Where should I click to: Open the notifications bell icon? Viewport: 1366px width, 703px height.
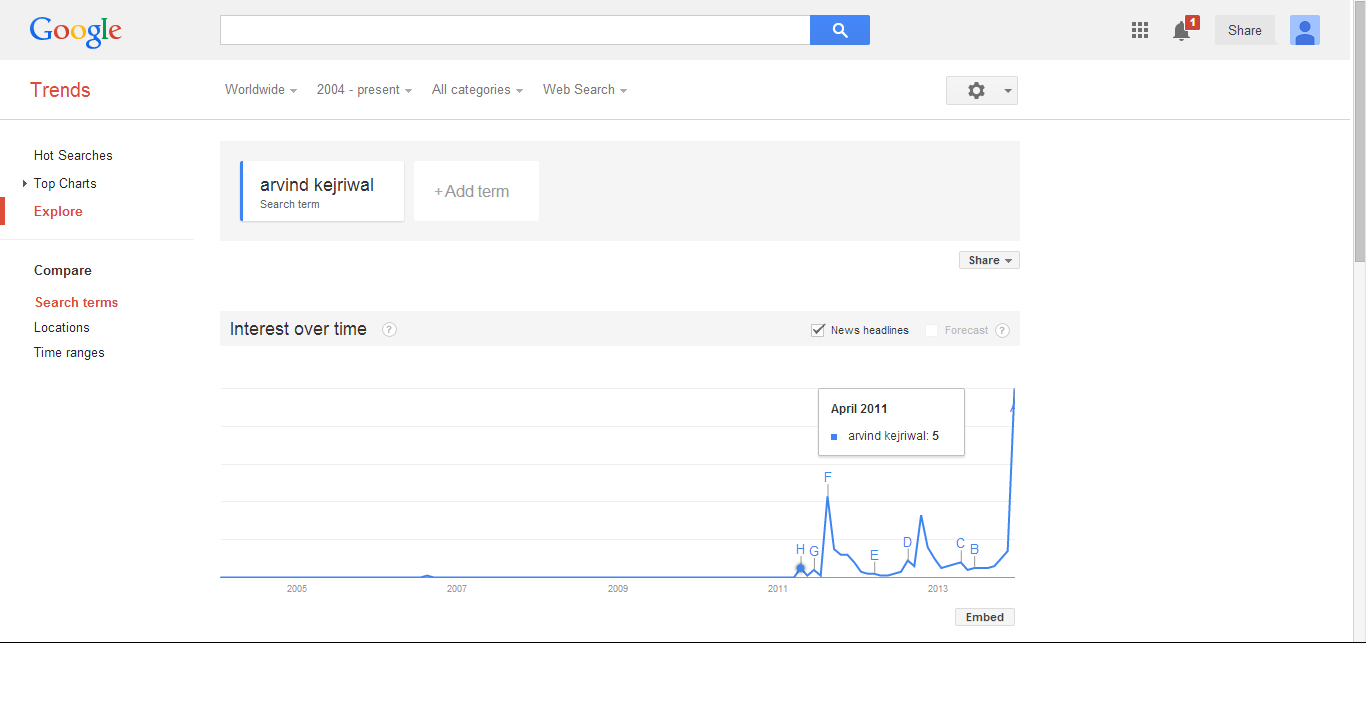(x=1182, y=31)
